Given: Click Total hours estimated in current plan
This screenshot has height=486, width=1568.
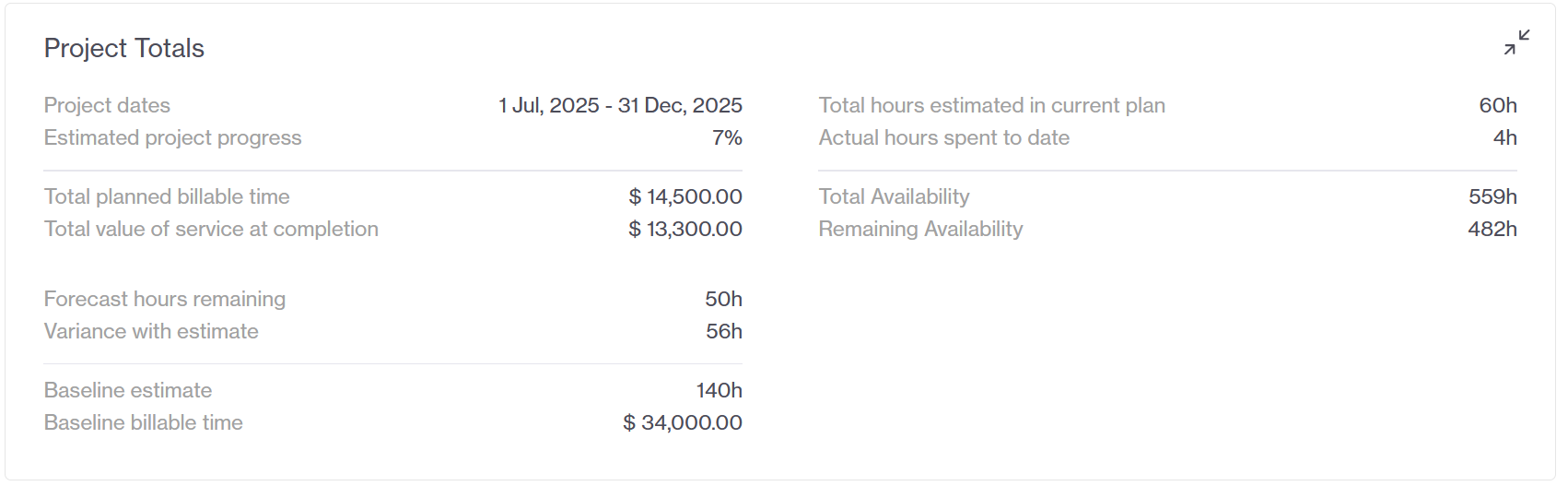Looking at the screenshot, I should click(x=992, y=105).
